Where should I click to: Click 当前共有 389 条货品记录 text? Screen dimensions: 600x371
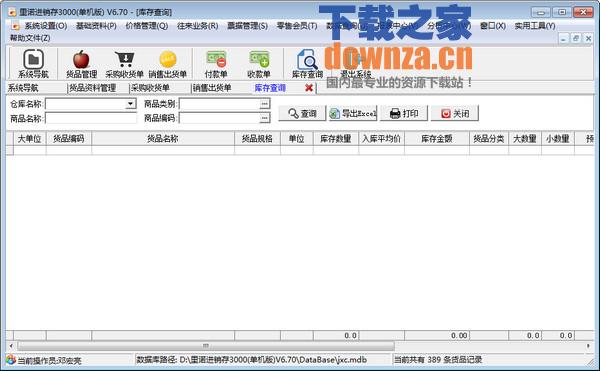pos(438,360)
